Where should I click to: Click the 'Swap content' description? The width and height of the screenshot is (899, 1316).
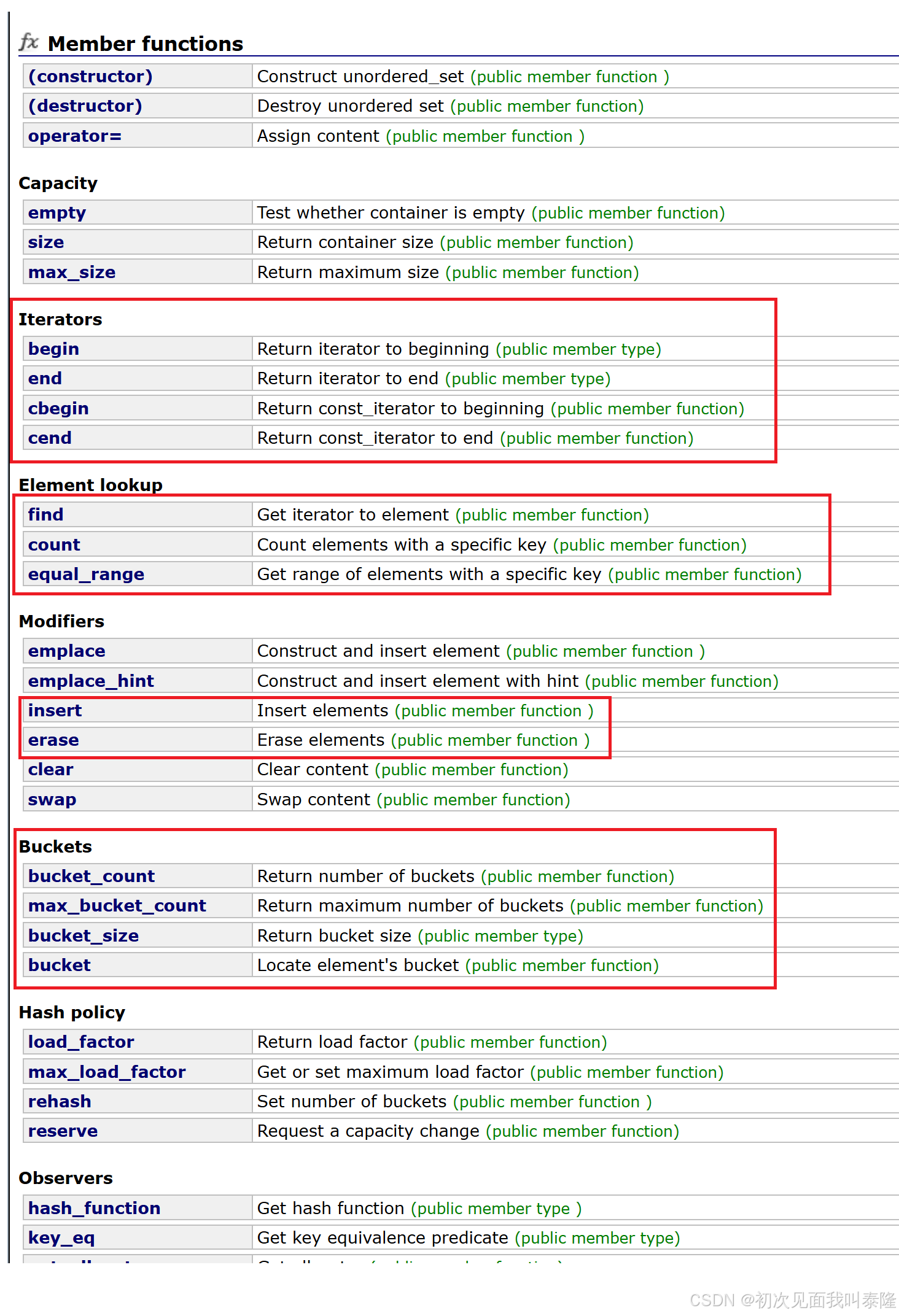tap(314, 799)
